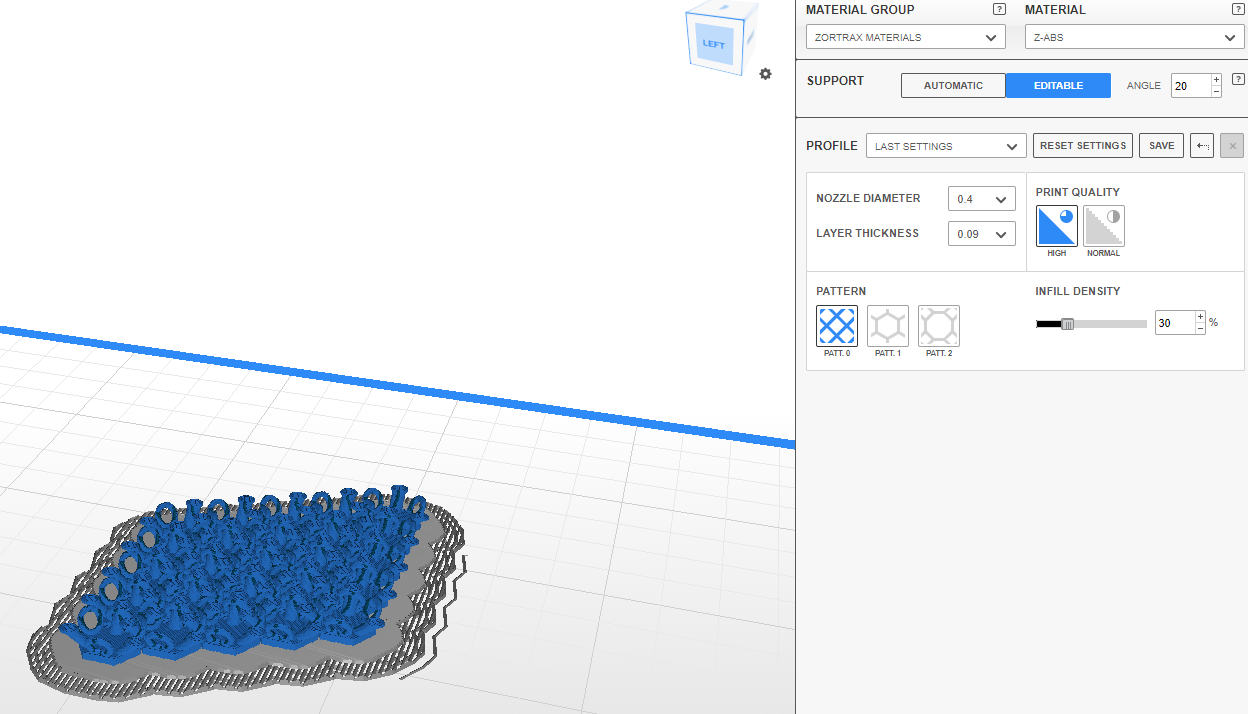Image resolution: width=1248 pixels, height=714 pixels.
Task: Open the Material Z-ABS dropdown
Action: (1135, 37)
